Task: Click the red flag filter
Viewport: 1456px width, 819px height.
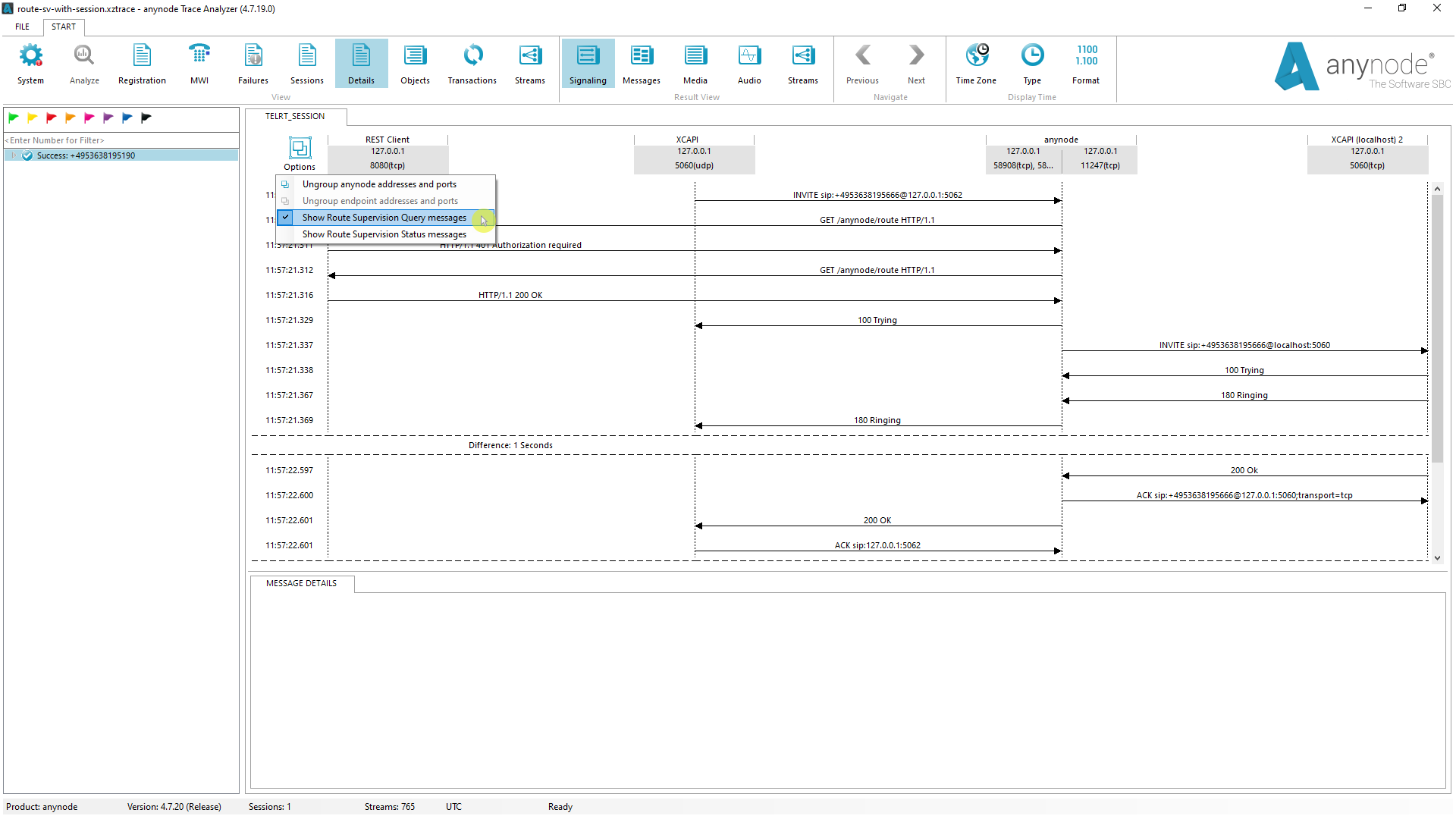Action: (51, 118)
